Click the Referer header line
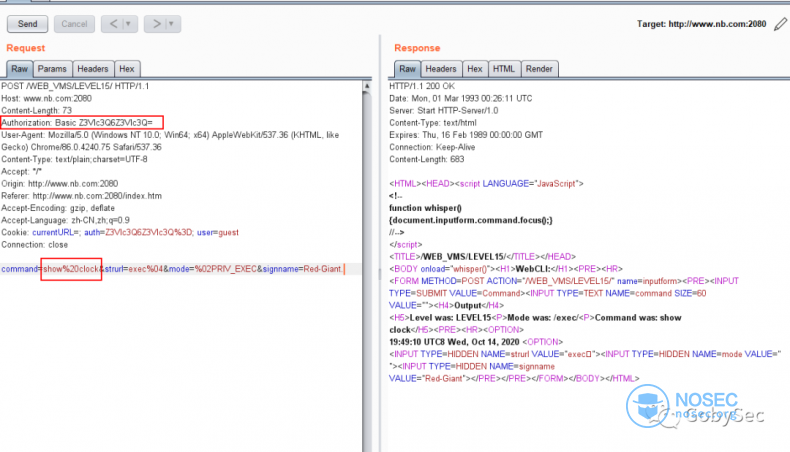Screen dimensions: 790x452 [x=81, y=196]
